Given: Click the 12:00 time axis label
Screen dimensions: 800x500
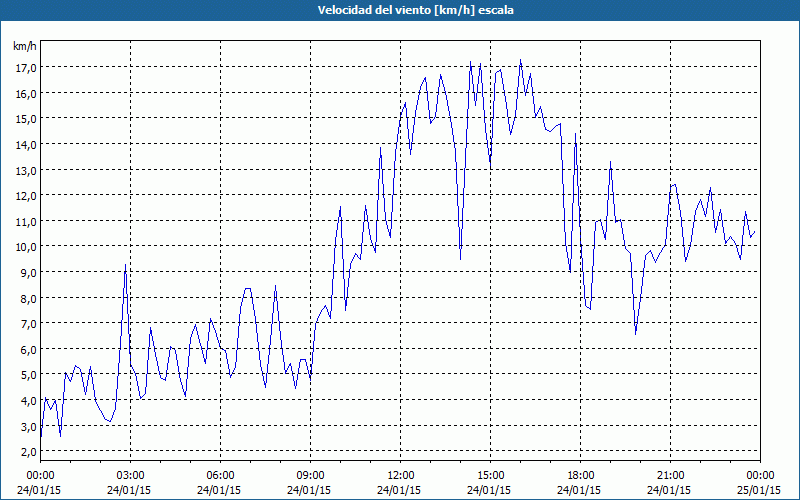Looking at the screenshot, I should point(401,476).
